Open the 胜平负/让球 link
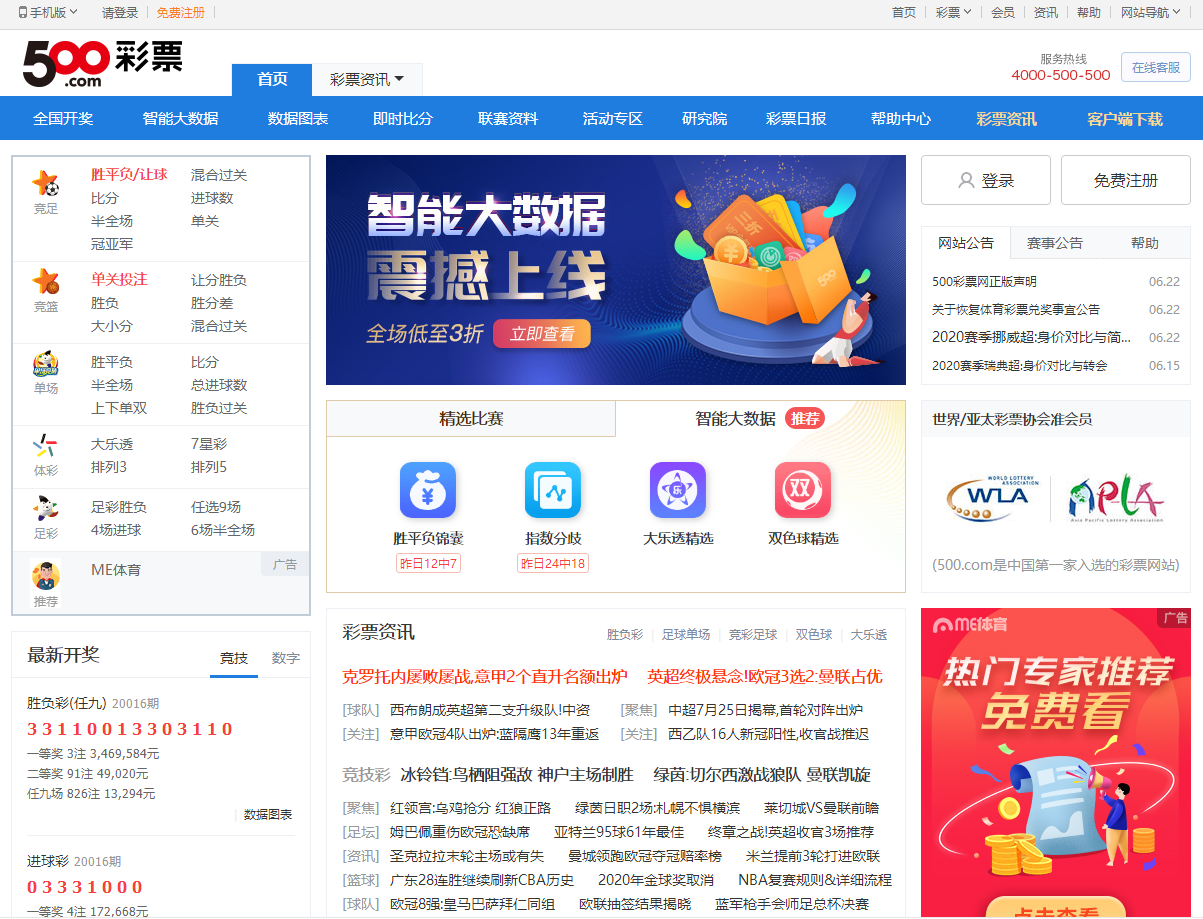 129,175
